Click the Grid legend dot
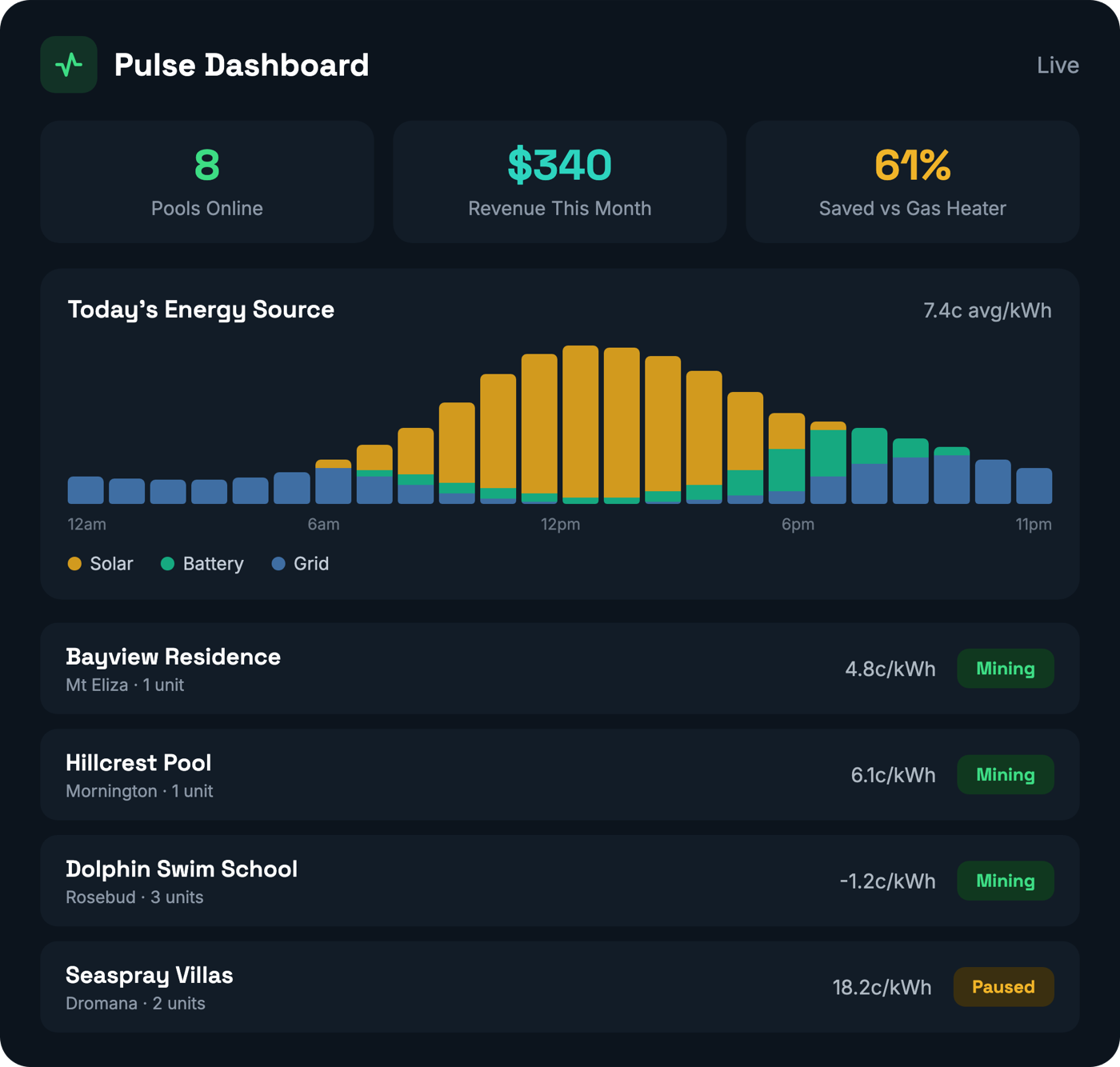The width and height of the screenshot is (1120, 1067). coord(278,564)
